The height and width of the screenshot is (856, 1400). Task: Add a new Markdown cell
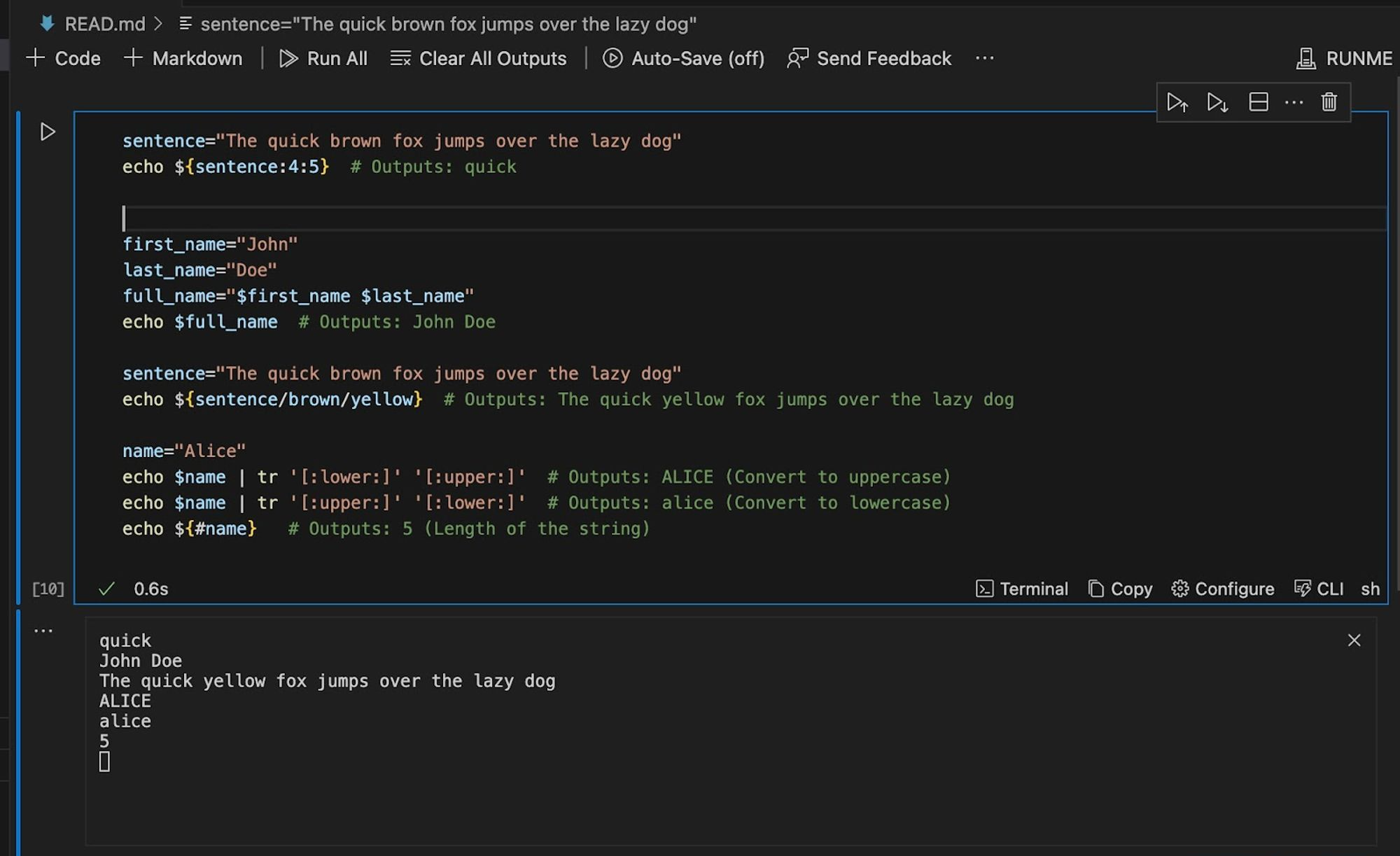(183, 58)
